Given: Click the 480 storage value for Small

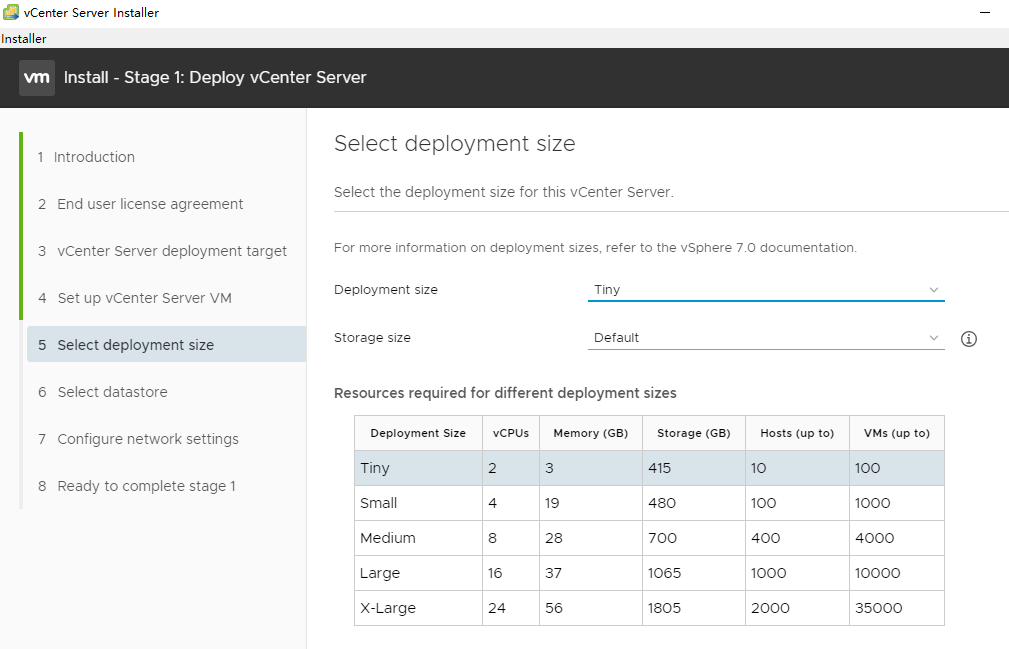Looking at the screenshot, I should point(662,503).
